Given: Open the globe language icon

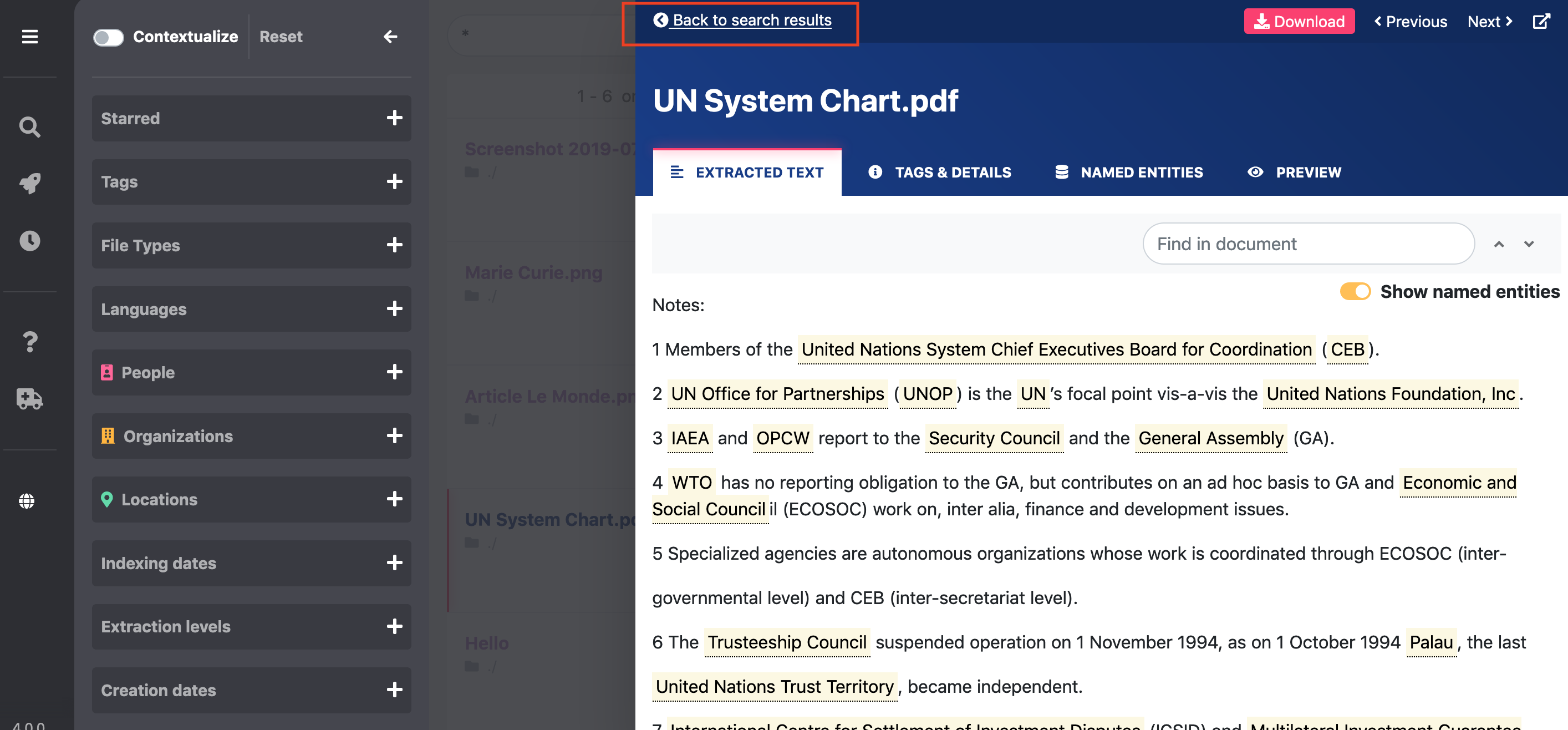Looking at the screenshot, I should (27, 501).
